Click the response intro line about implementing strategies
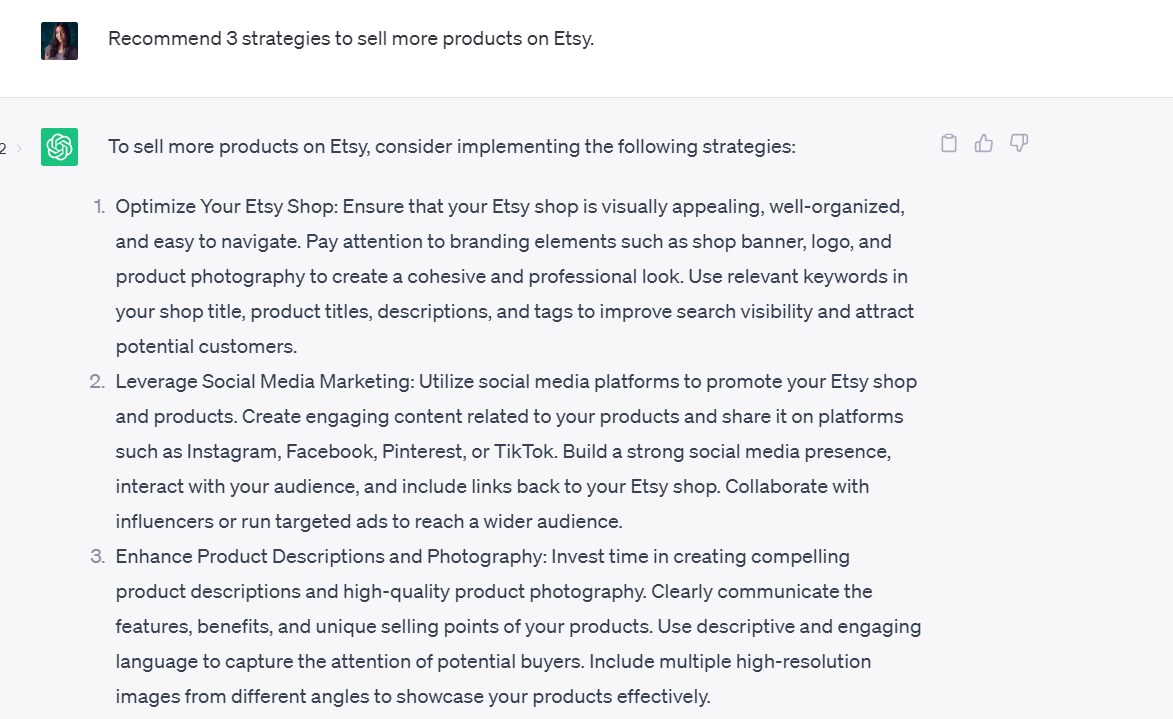This screenshot has height=719, width=1173. pyautogui.click(x=451, y=147)
